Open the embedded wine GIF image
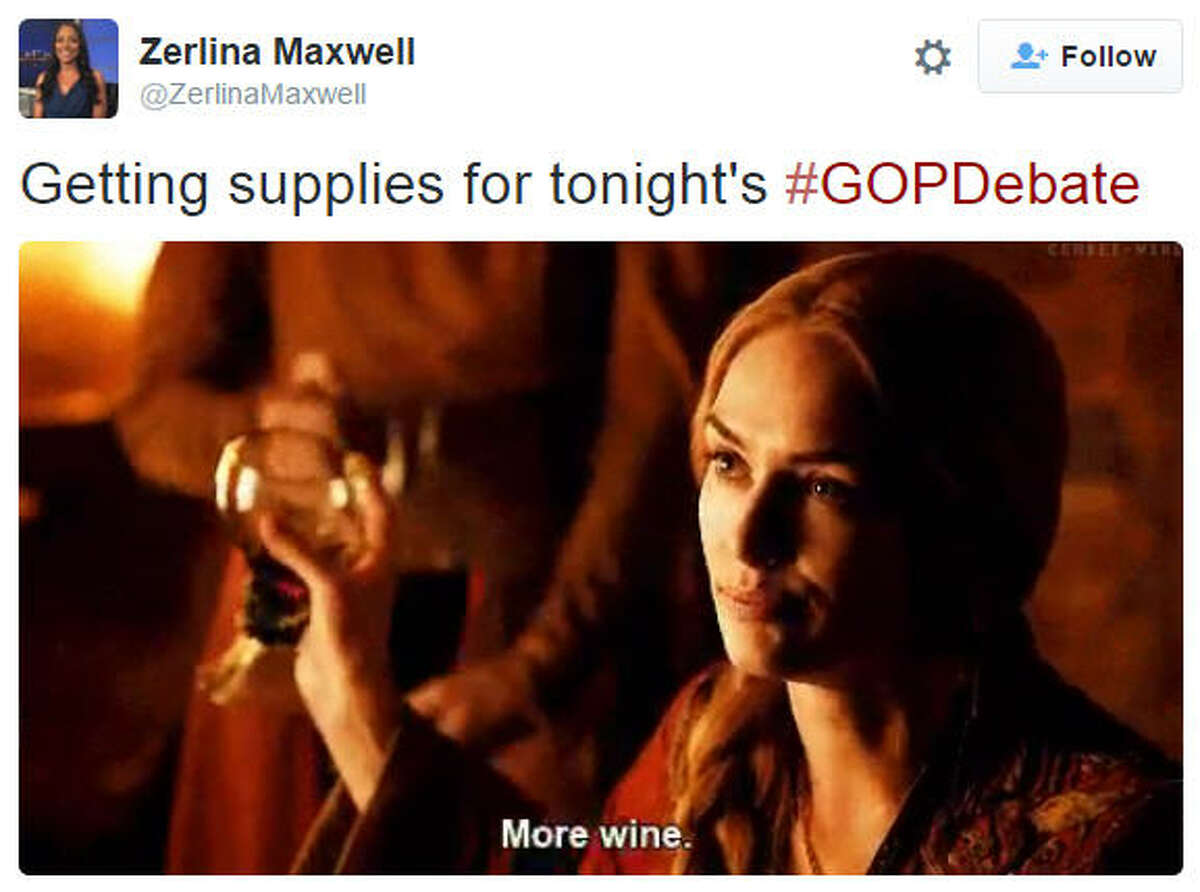Viewport: 1200px width, 892px height. tap(600, 558)
